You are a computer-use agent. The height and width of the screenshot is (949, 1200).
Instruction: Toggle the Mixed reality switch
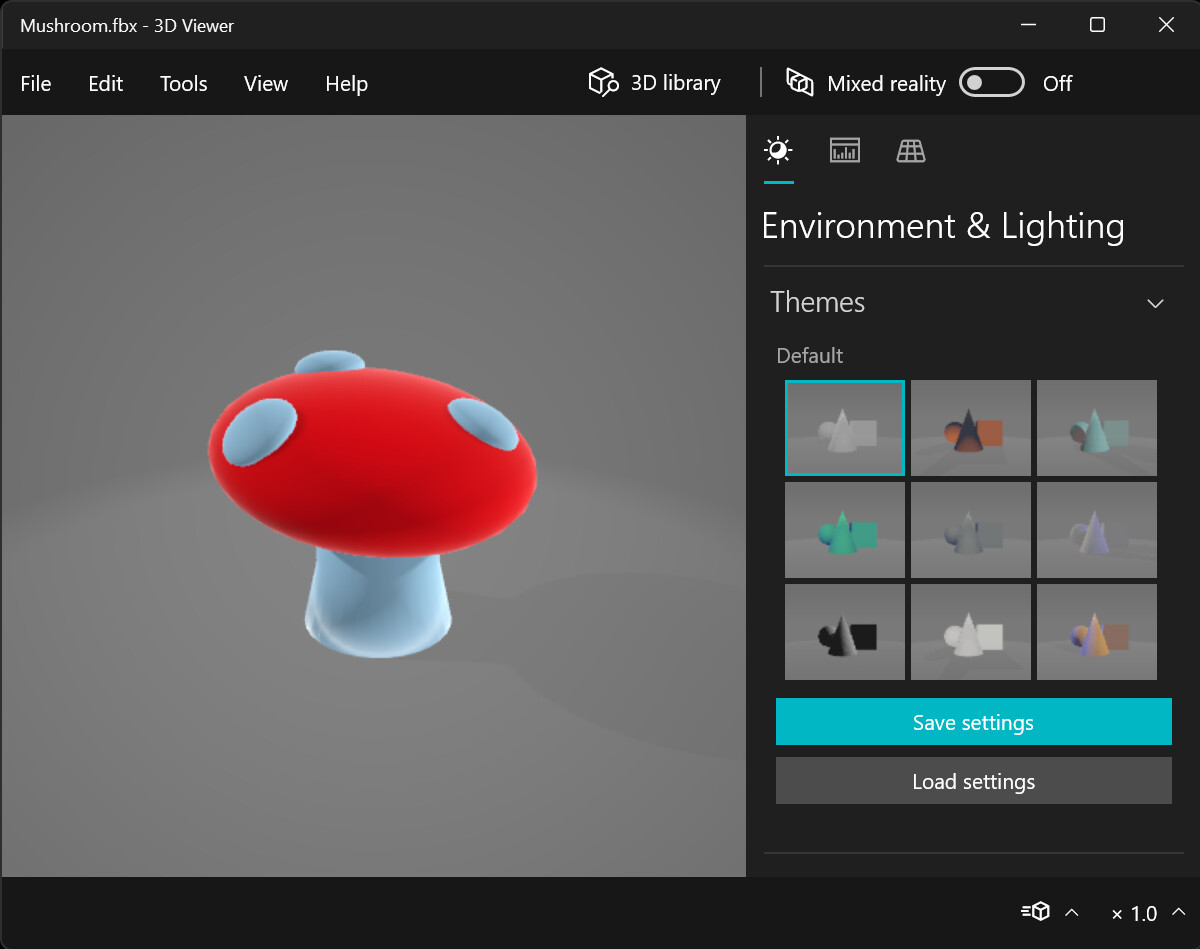pyautogui.click(x=992, y=83)
